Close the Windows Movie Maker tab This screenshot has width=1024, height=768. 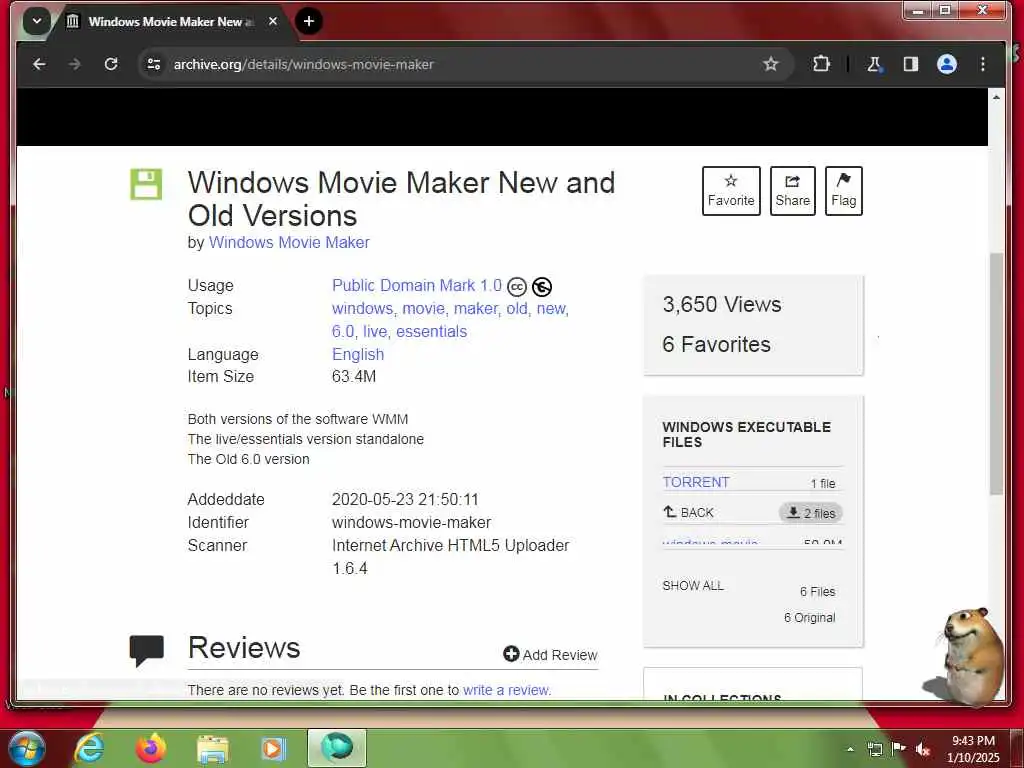(273, 21)
